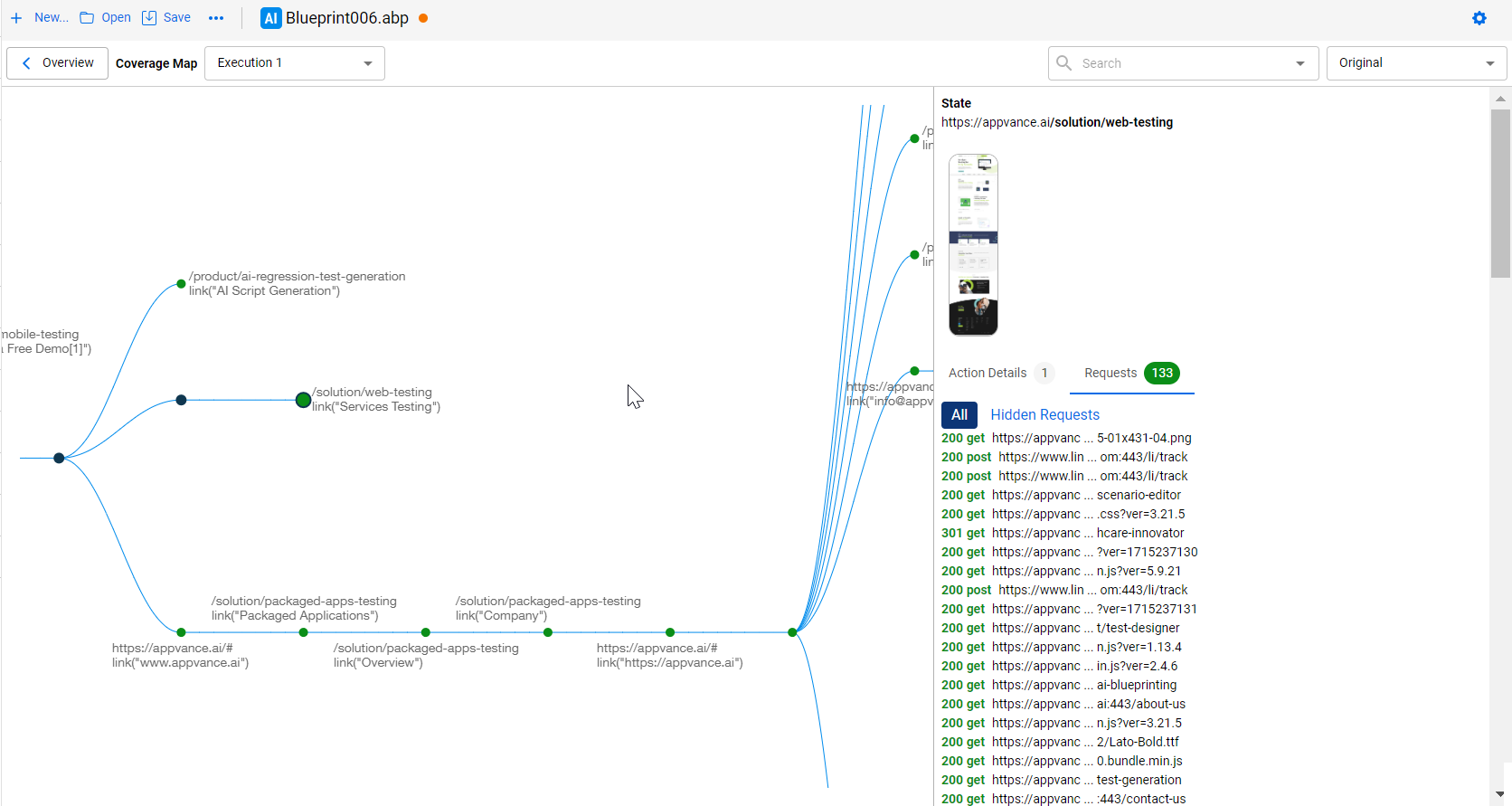Image resolution: width=1512 pixels, height=806 pixels.
Task: Open the 301 get hcare-innovator request
Action: tap(1063, 533)
